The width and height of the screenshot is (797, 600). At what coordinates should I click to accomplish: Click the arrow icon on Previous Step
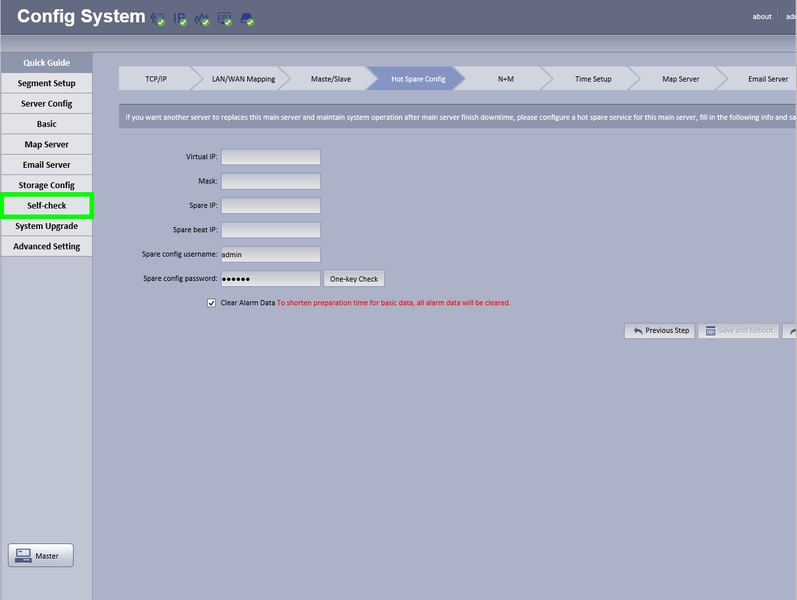click(638, 331)
